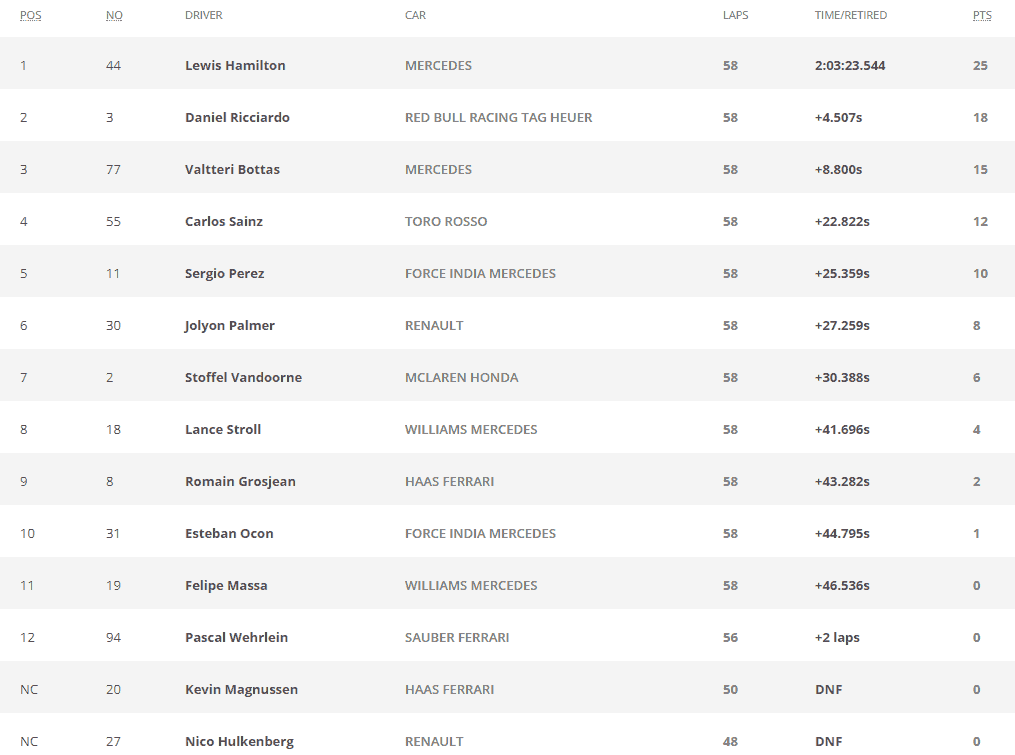Open Kevin Magnussen driver entry
1015x755 pixels.
click(x=241, y=690)
